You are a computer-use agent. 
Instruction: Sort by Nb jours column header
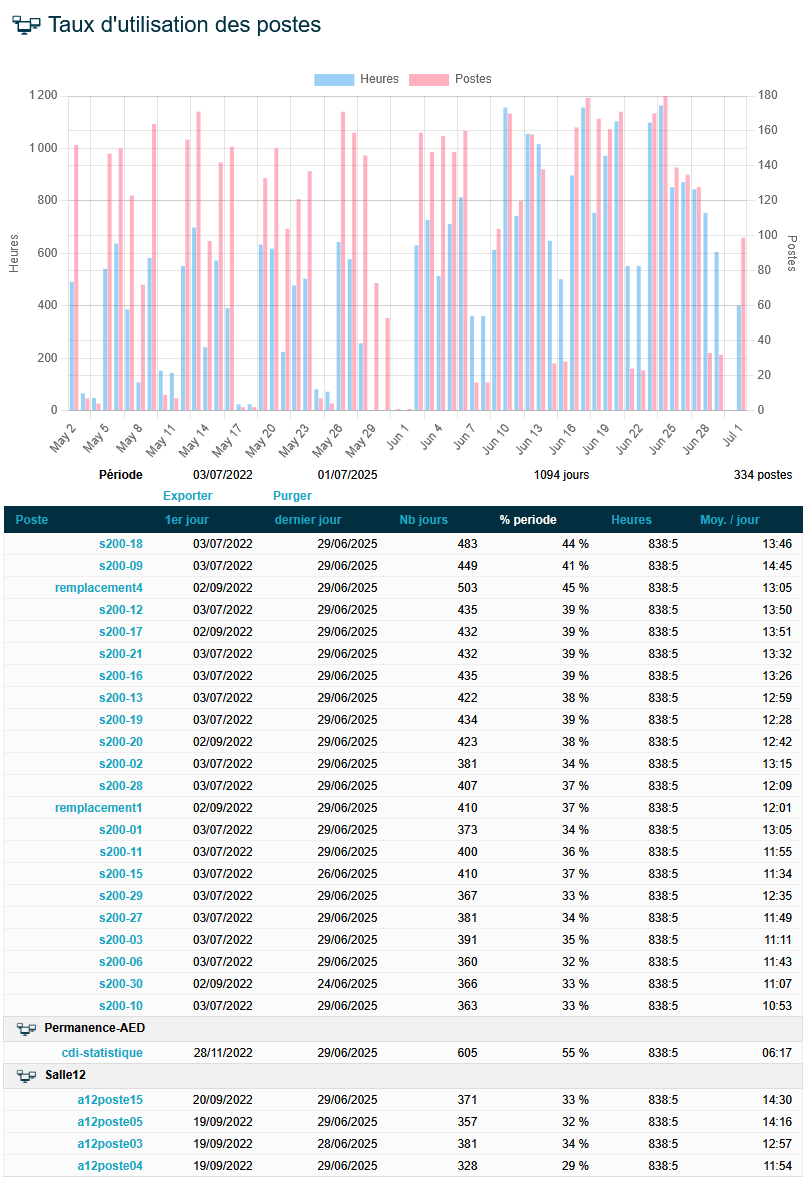pyautogui.click(x=423, y=520)
